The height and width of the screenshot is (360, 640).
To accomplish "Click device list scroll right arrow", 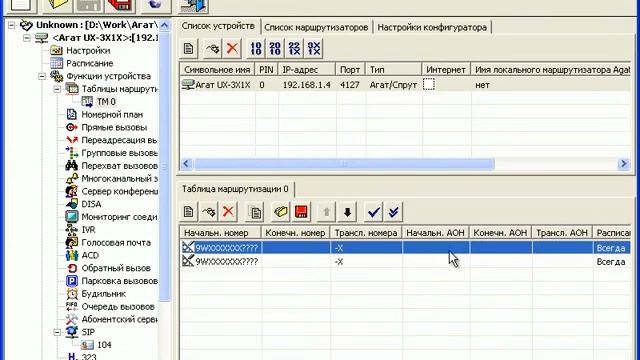I will click(624, 164).
